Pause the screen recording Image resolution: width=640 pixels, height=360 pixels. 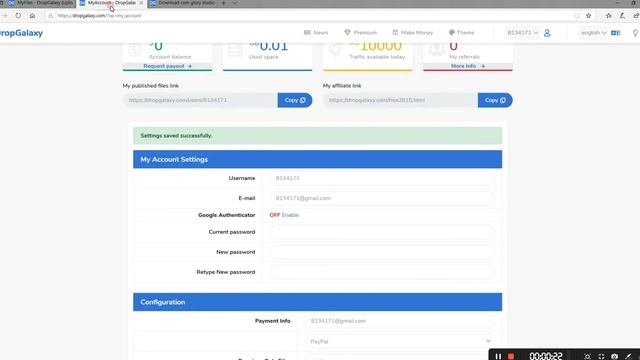[498, 356]
